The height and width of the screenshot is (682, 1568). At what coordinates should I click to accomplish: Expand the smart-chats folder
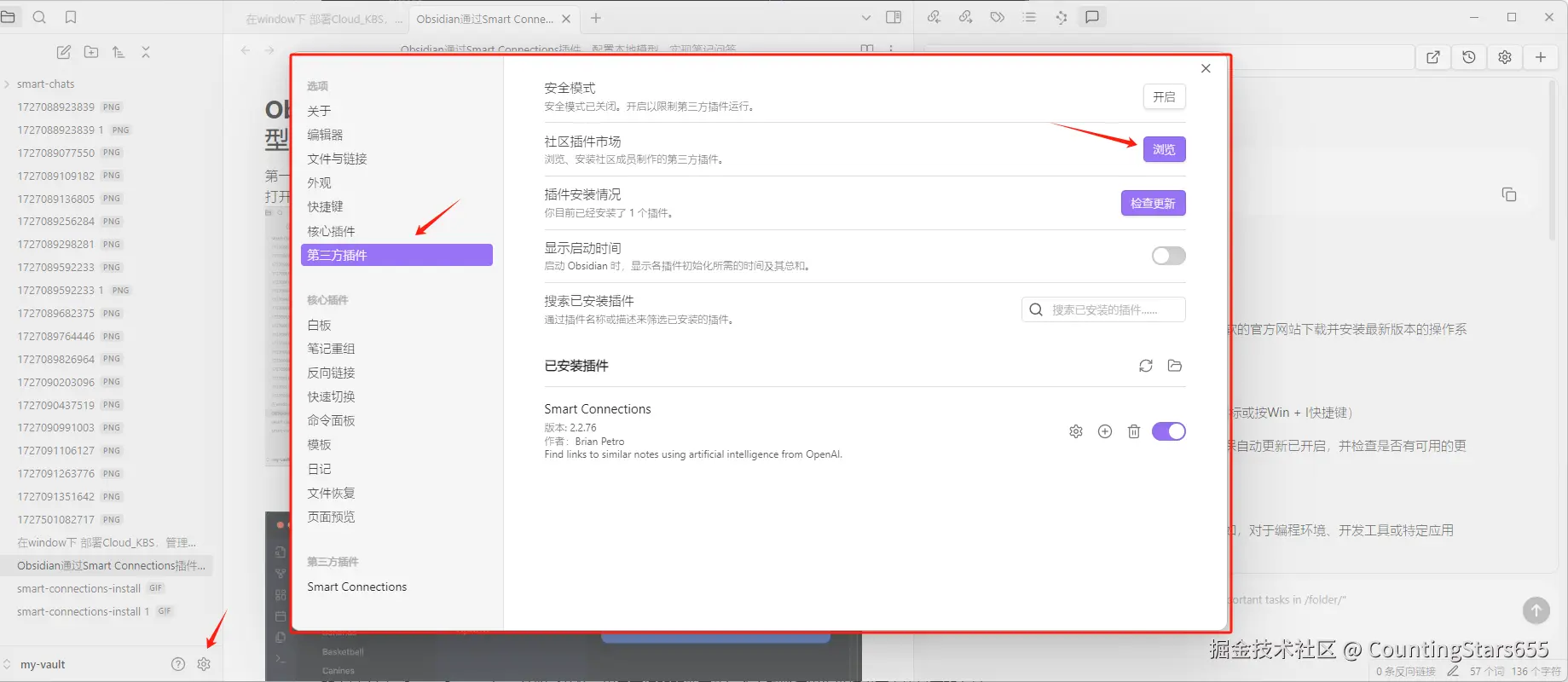tap(46, 84)
